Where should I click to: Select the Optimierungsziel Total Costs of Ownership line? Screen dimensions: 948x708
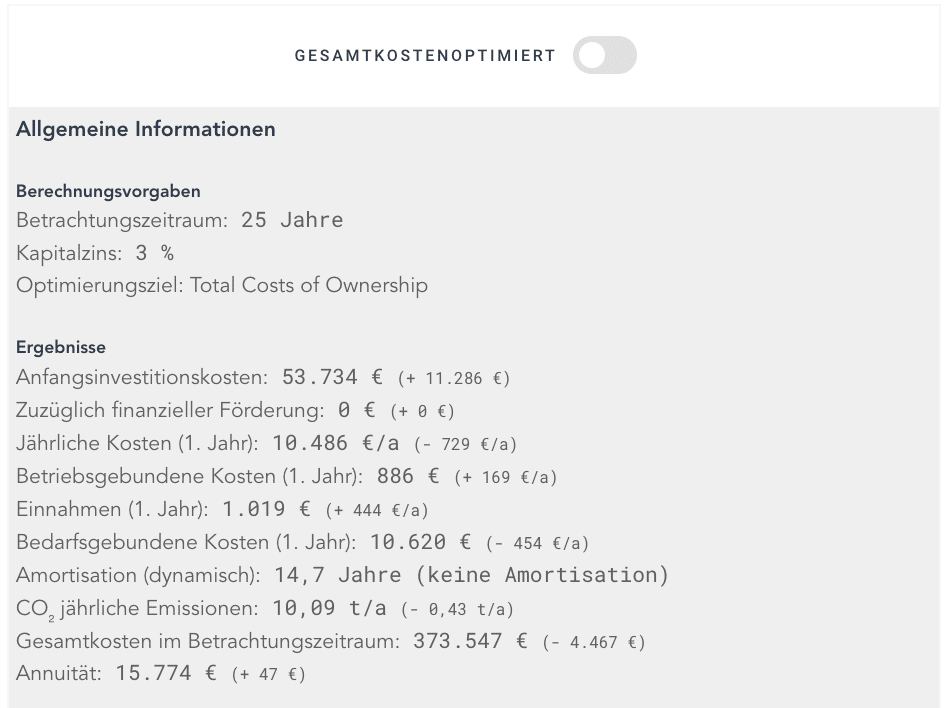coord(223,285)
